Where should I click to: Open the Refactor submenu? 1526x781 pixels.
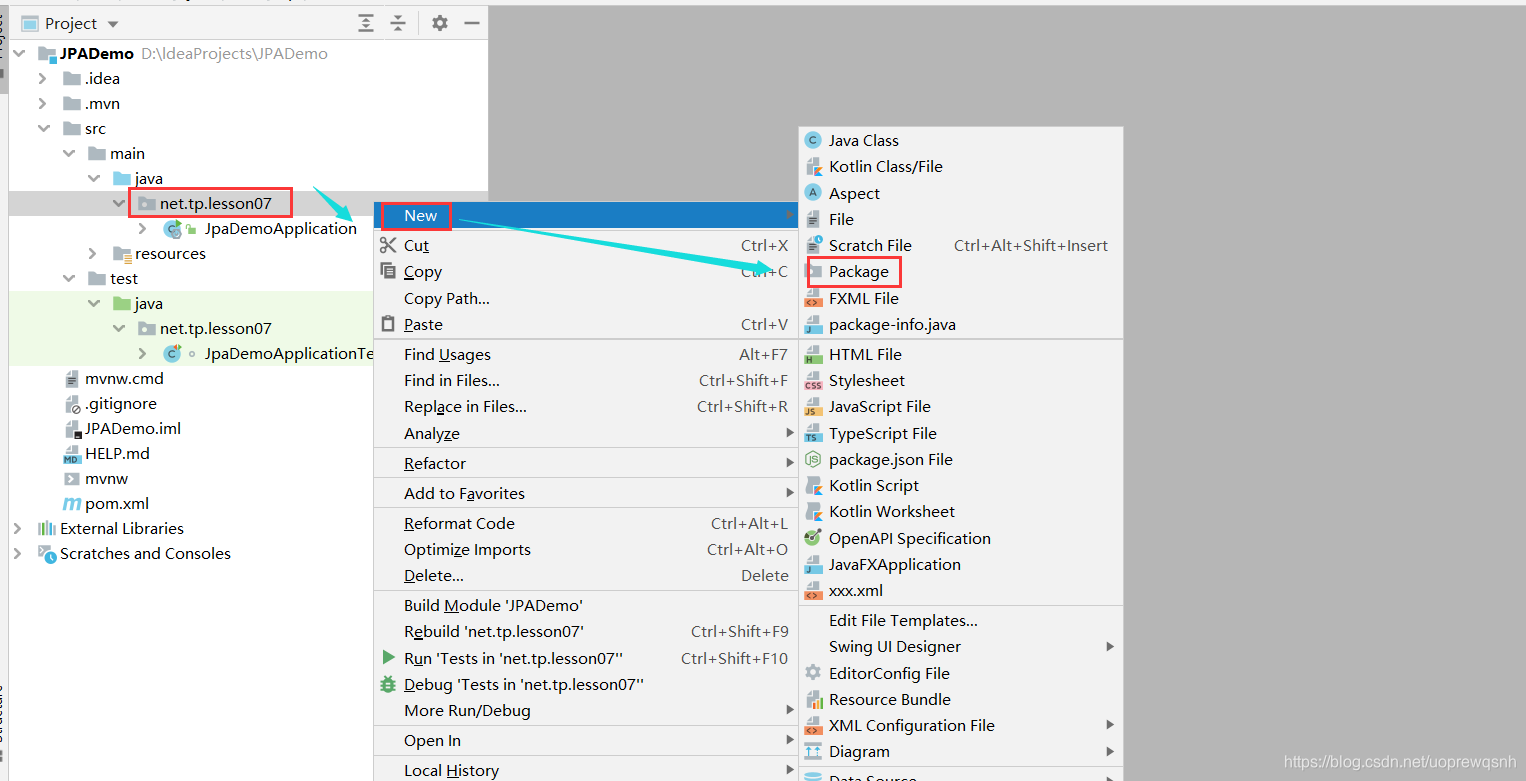tap(586, 463)
